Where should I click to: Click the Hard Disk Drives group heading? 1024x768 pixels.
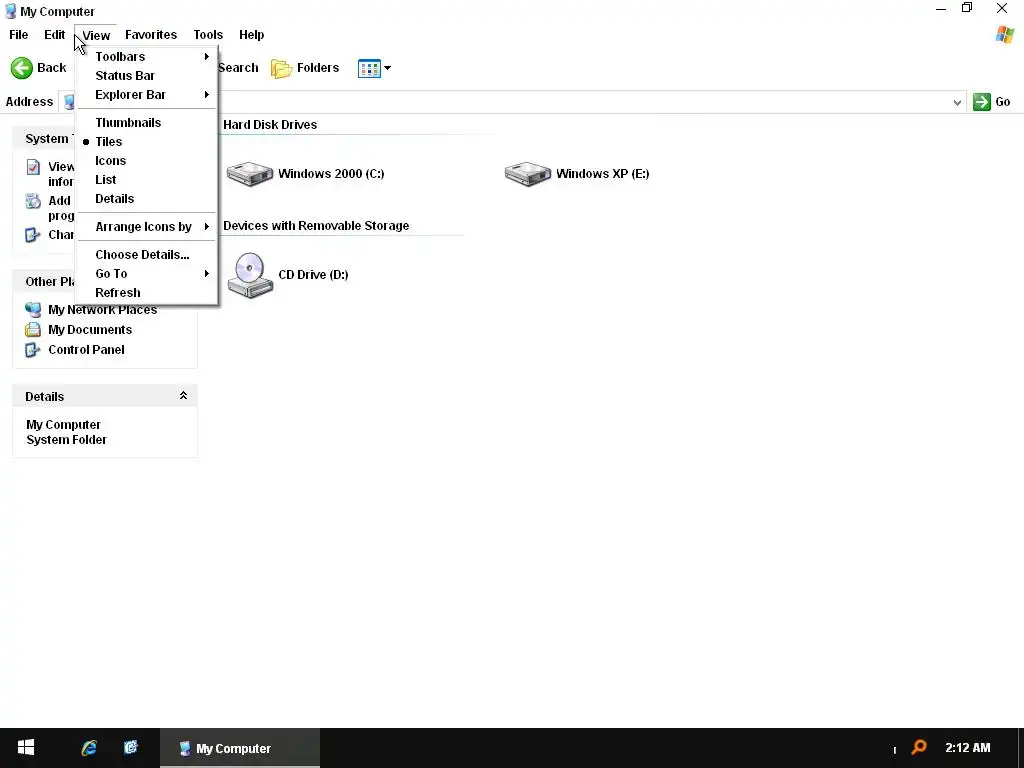(x=270, y=125)
